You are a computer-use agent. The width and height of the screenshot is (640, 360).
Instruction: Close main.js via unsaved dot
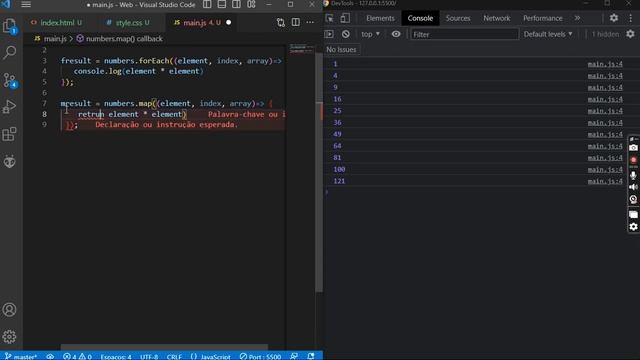tap(229, 22)
